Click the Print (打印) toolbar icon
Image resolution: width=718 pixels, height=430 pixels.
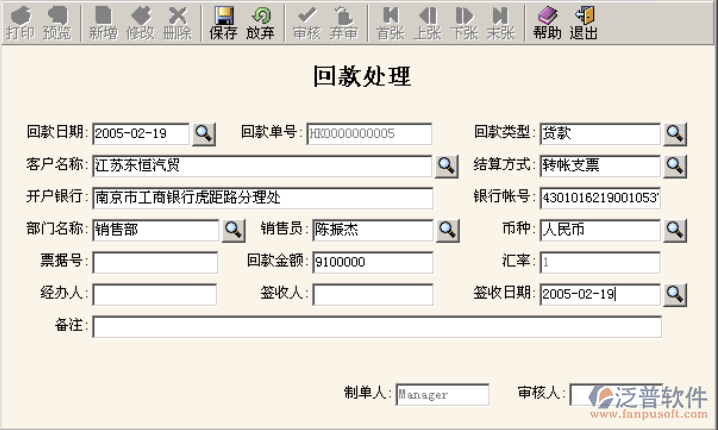coord(20,23)
